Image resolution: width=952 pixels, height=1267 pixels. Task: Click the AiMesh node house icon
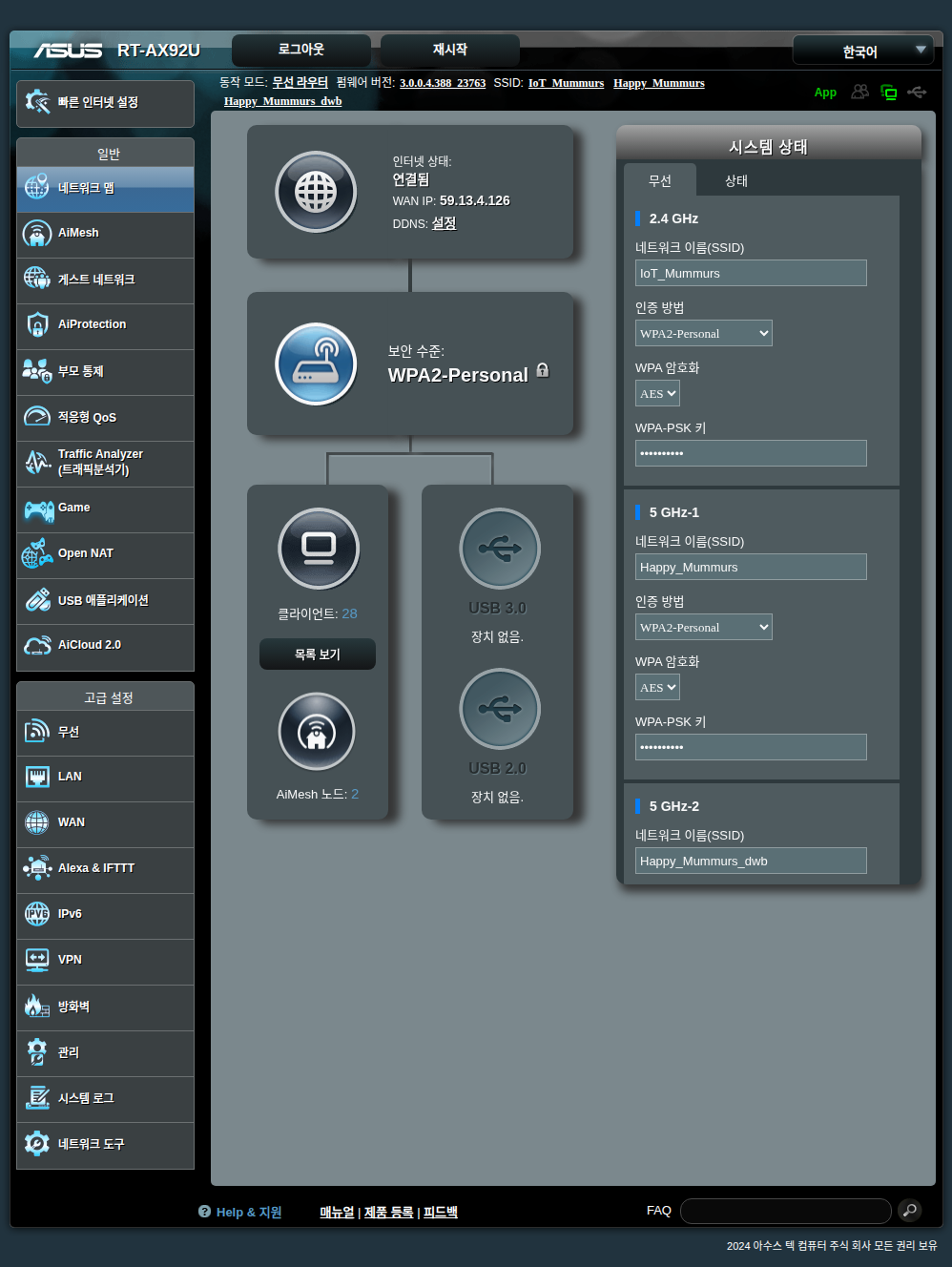pyautogui.click(x=317, y=732)
